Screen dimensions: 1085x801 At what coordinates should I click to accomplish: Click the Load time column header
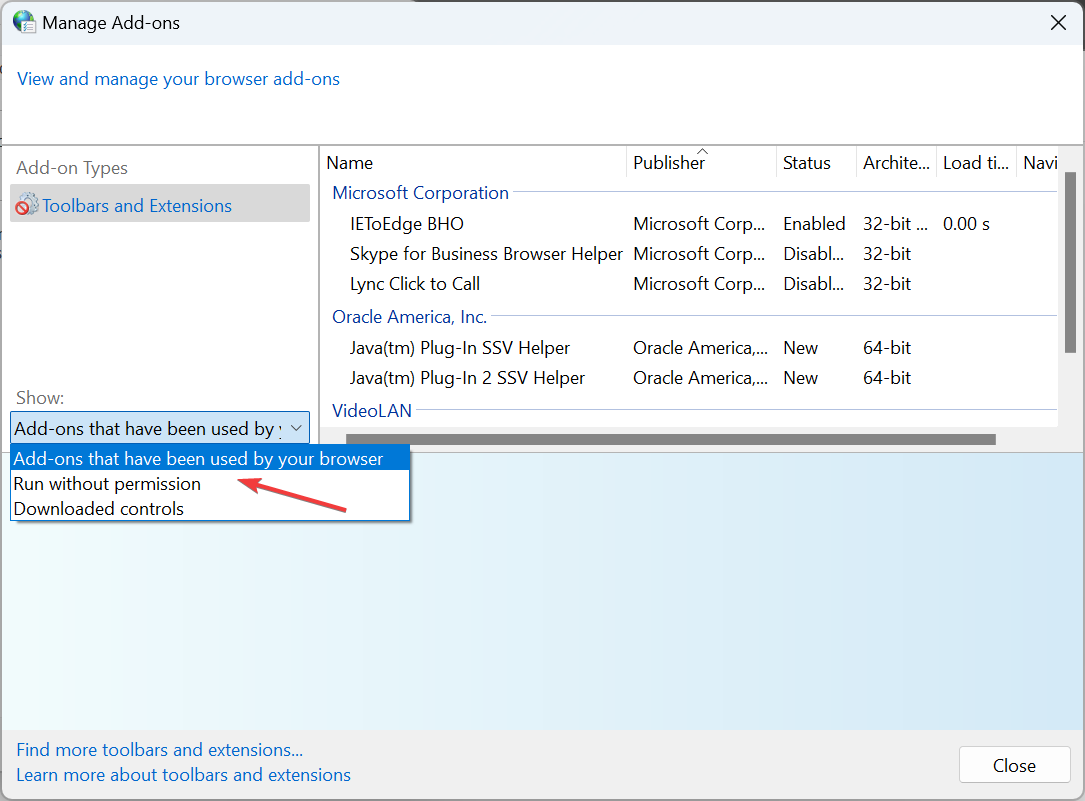click(975, 163)
